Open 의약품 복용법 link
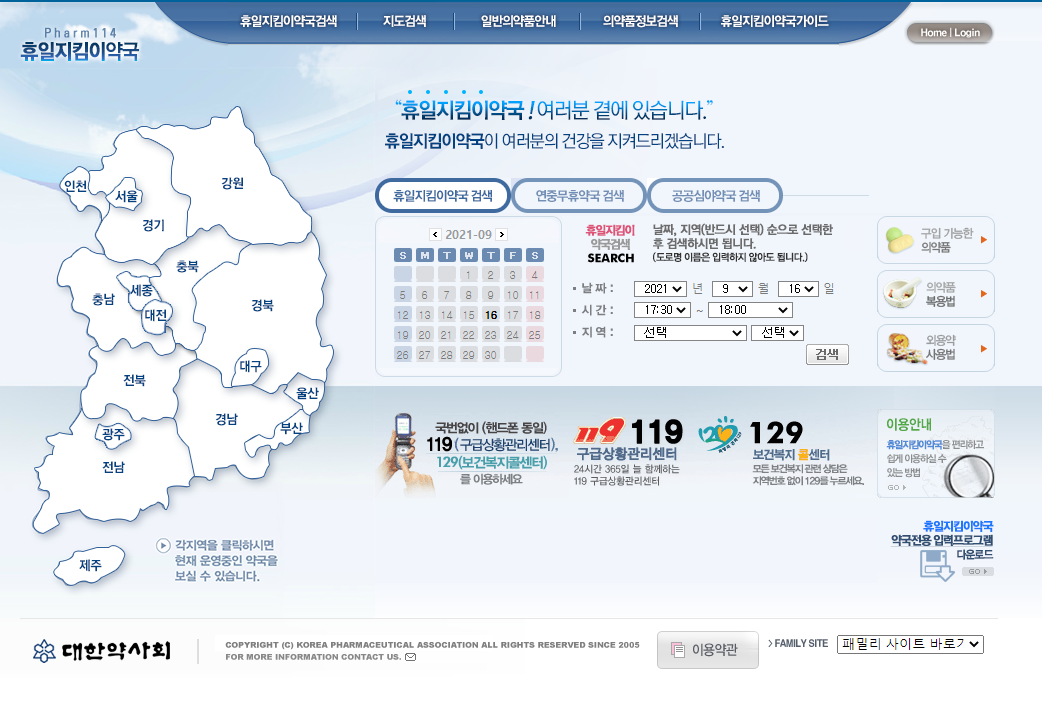This screenshot has width=1042, height=710. coord(936,294)
